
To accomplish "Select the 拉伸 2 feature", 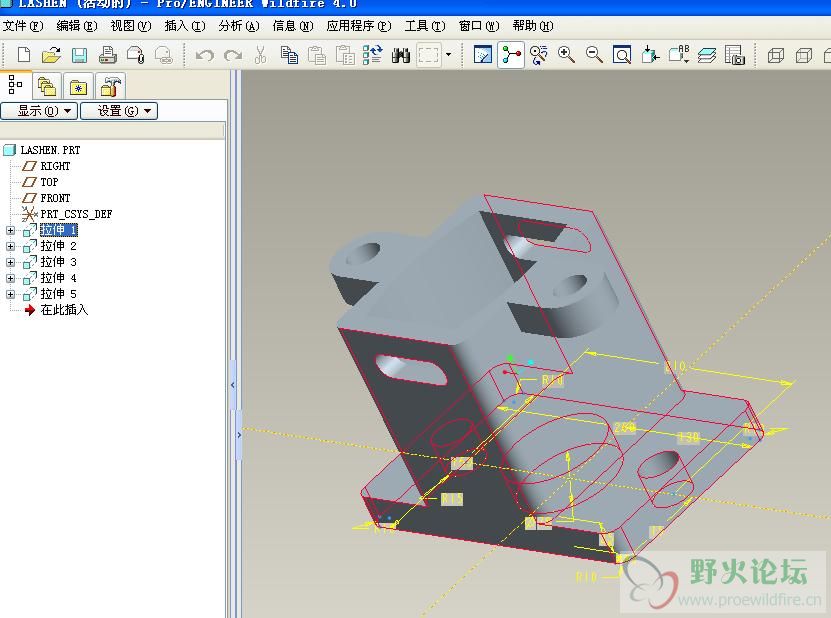I will pyautogui.click(x=58, y=246).
